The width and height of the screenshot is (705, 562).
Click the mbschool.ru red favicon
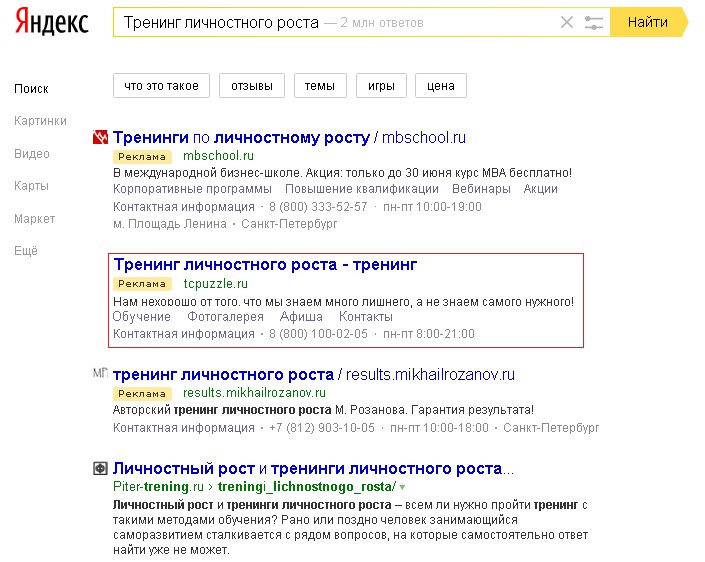point(99,138)
